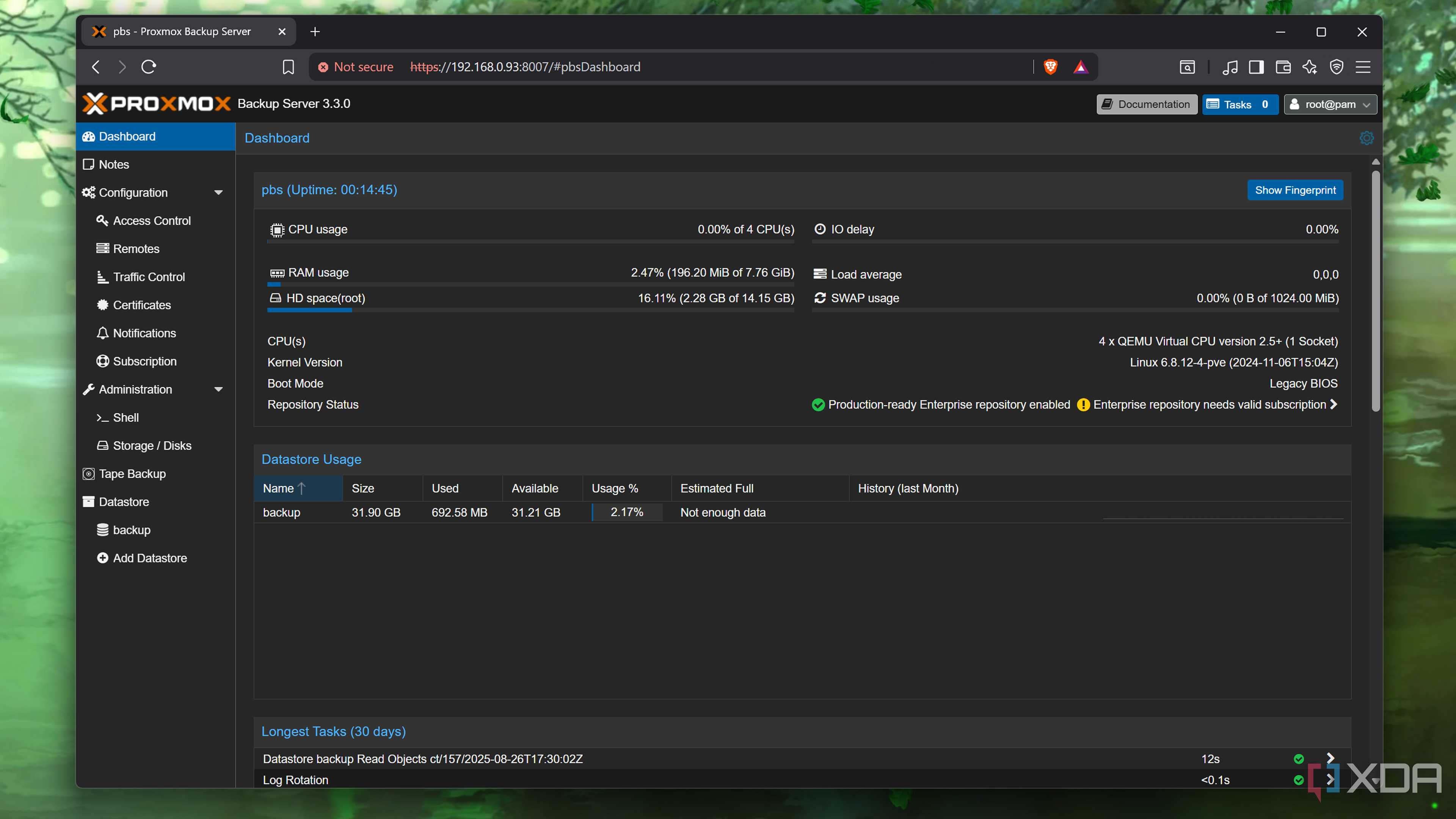Screen dimensions: 1456x819
Task: Click Brave Rewards triangle icon
Action: tap(1080, 67)
